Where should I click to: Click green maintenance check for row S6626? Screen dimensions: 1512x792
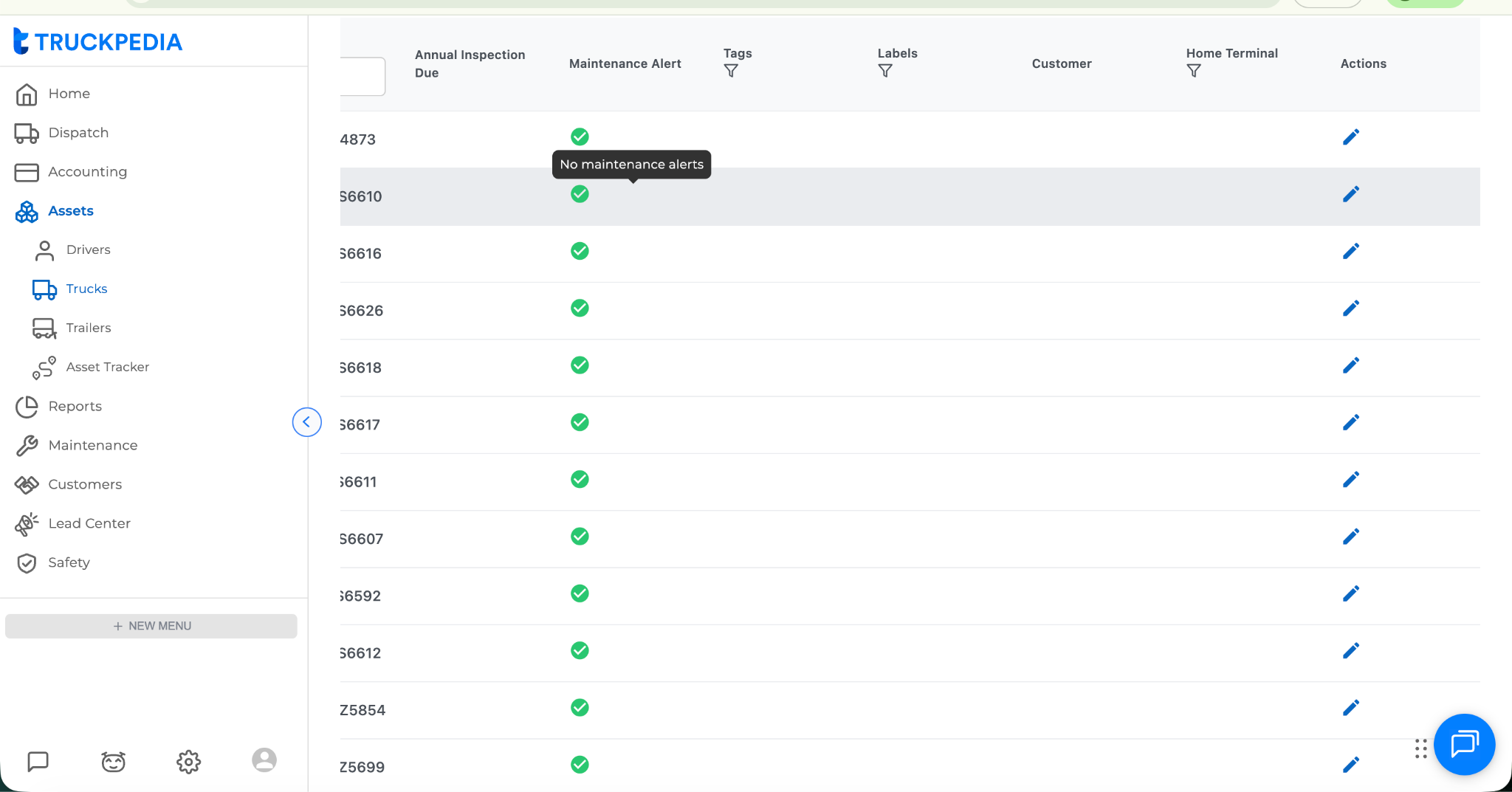(x=580, y=309)
